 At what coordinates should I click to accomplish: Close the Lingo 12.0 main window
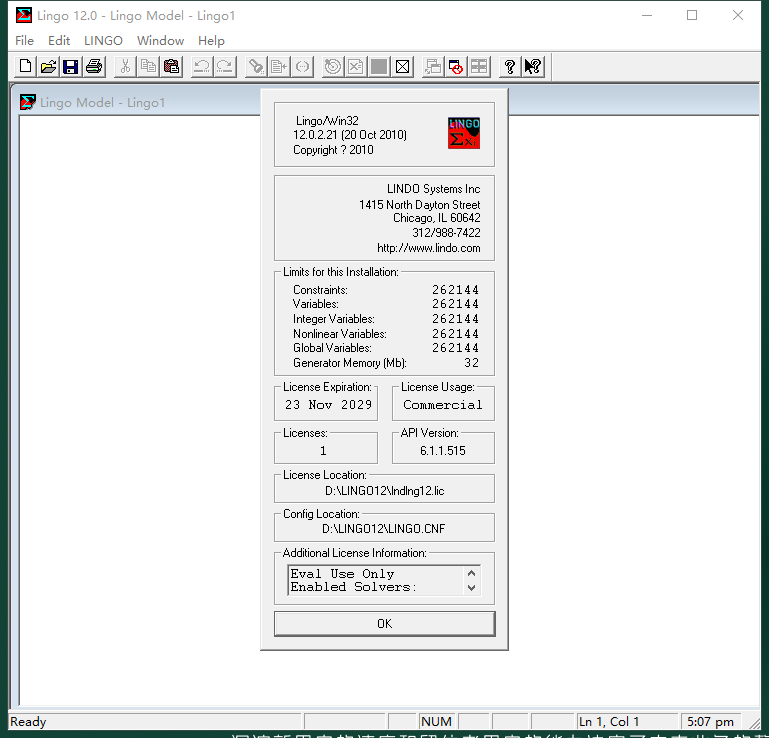point(738,15)
